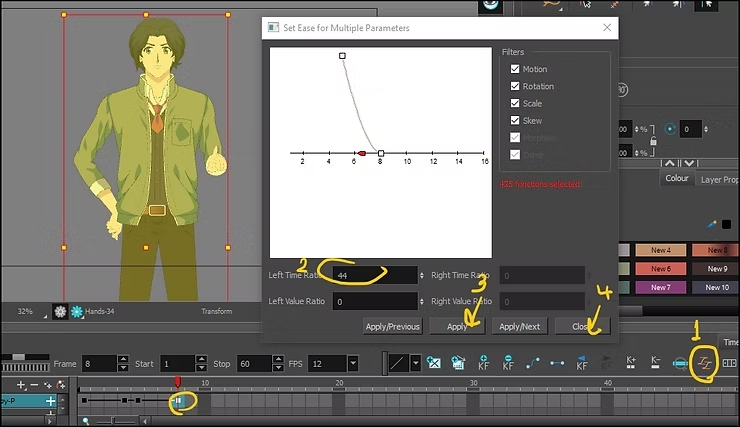Click the top ease curve handle square
Image resolution: width=740 pixels, height=427 pixels.
(x=342, y=56)
